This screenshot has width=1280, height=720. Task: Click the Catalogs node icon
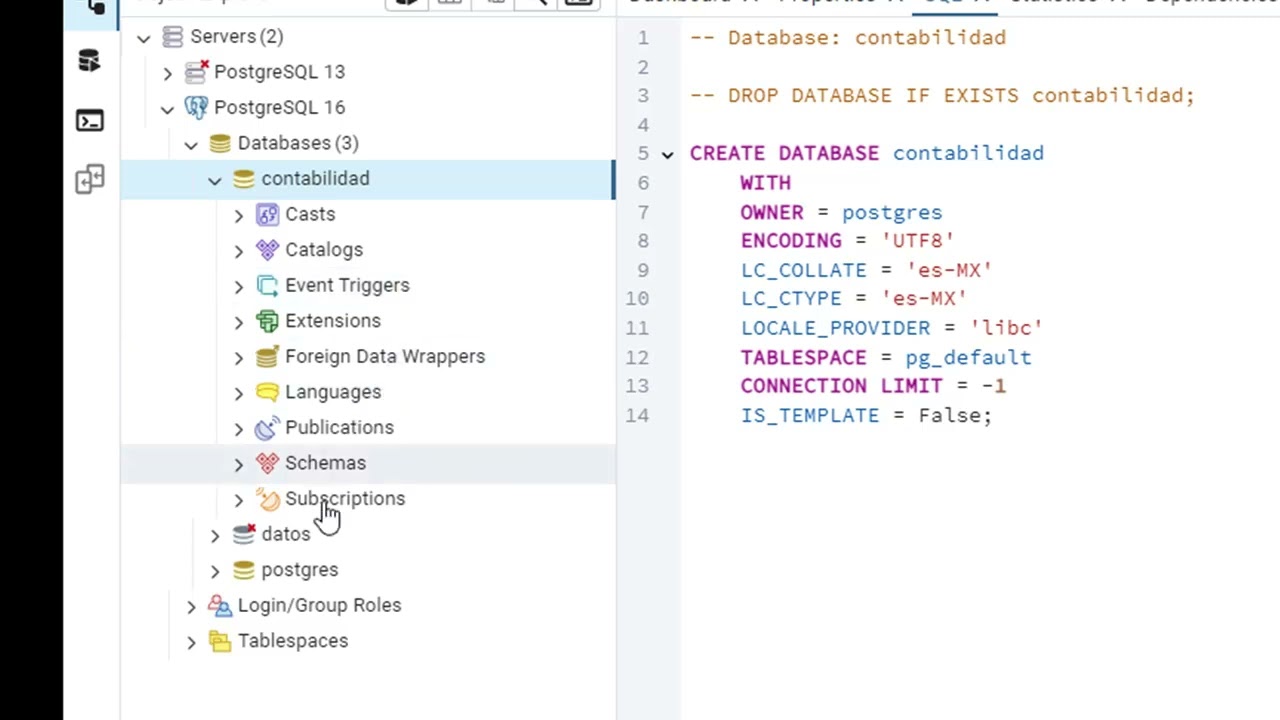267,250
